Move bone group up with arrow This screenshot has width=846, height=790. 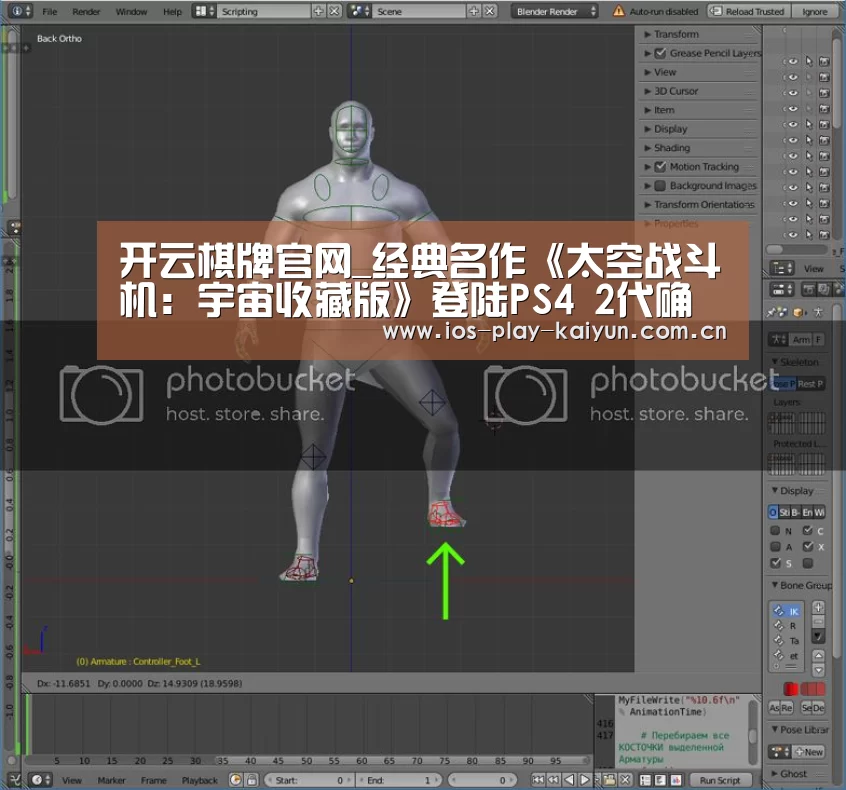818,656
